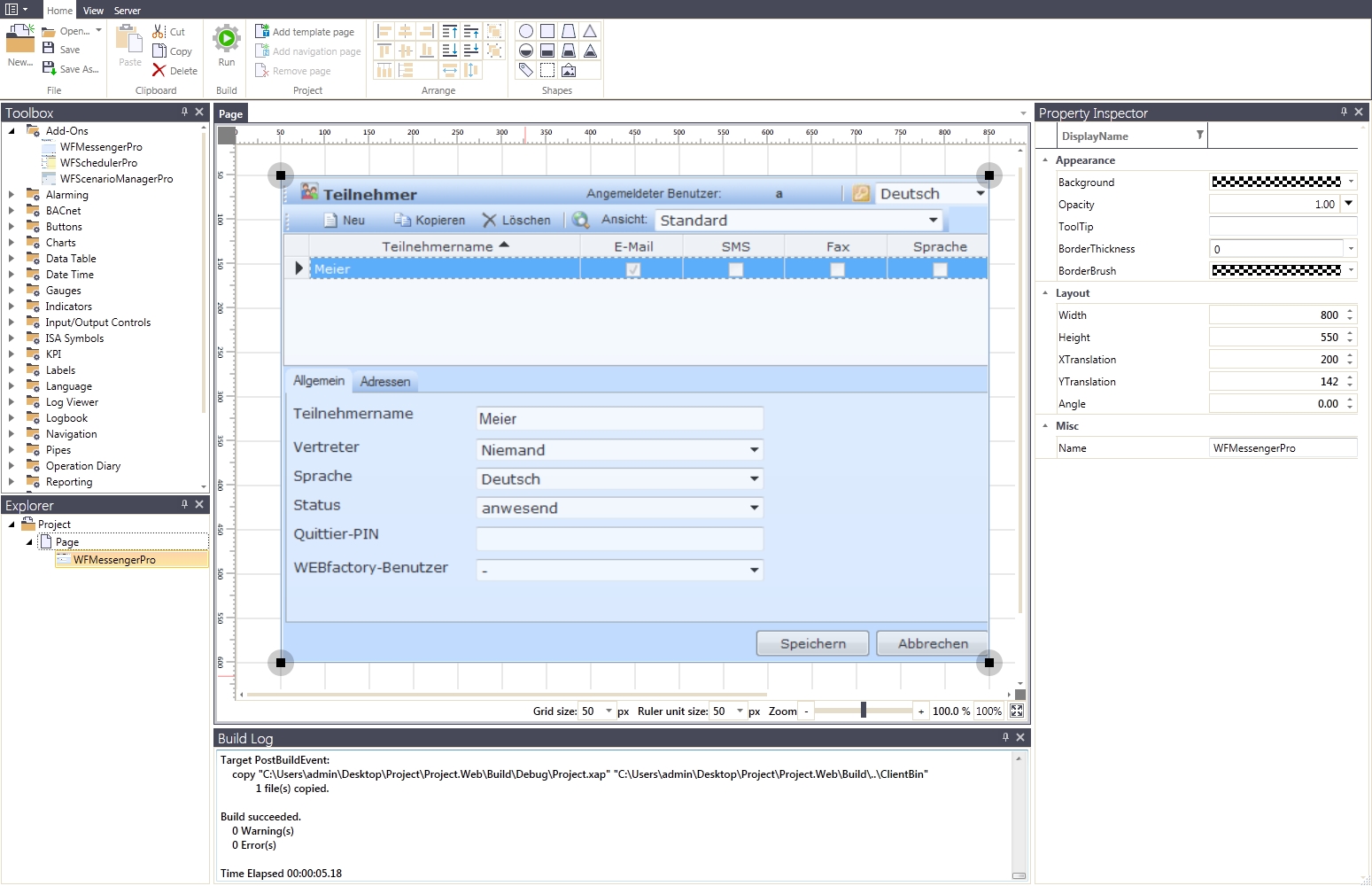Click fit-to-screen icon beside zoom percentage

click(1017, 711)
